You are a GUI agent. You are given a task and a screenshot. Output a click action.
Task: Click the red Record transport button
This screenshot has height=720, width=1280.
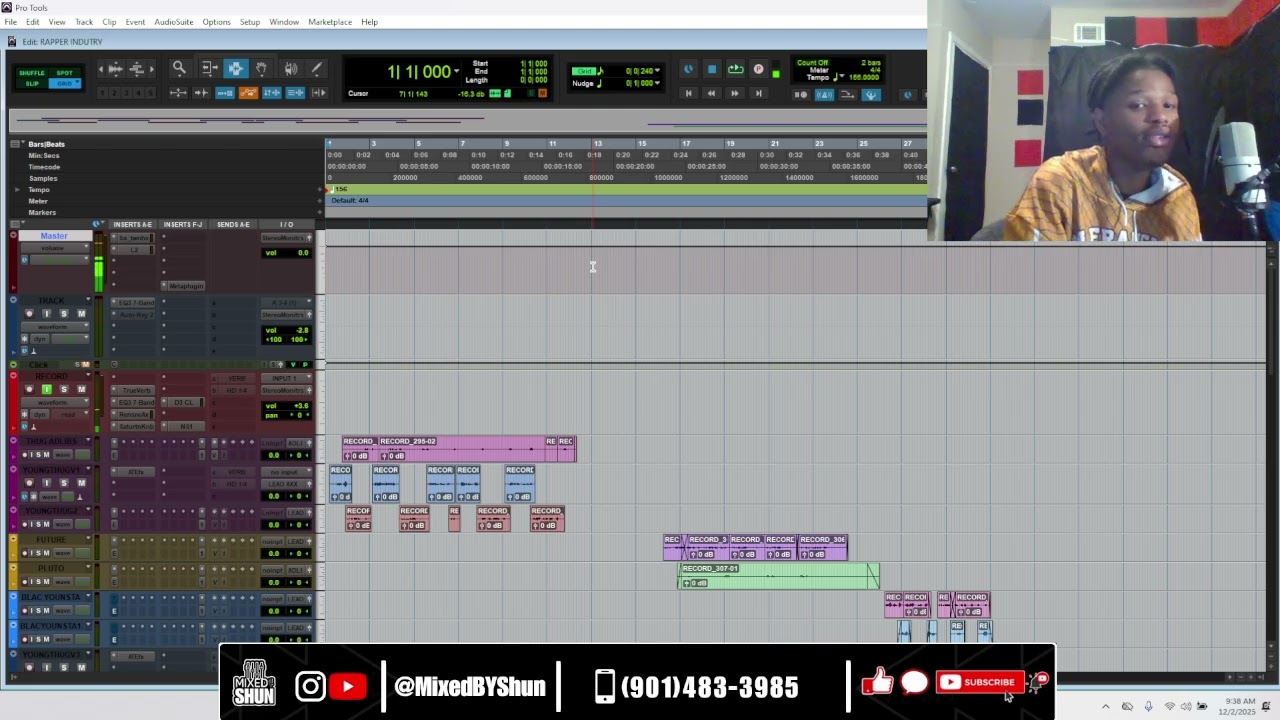758,69
